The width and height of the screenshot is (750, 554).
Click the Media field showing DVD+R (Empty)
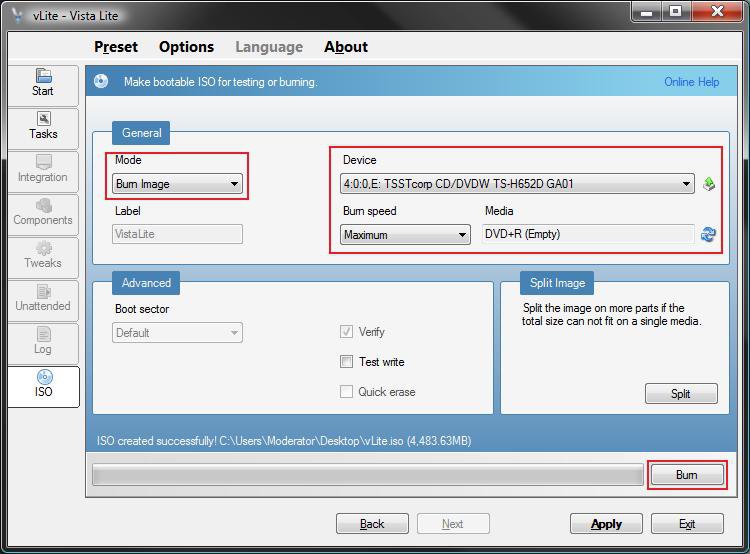tap(588, 234)
